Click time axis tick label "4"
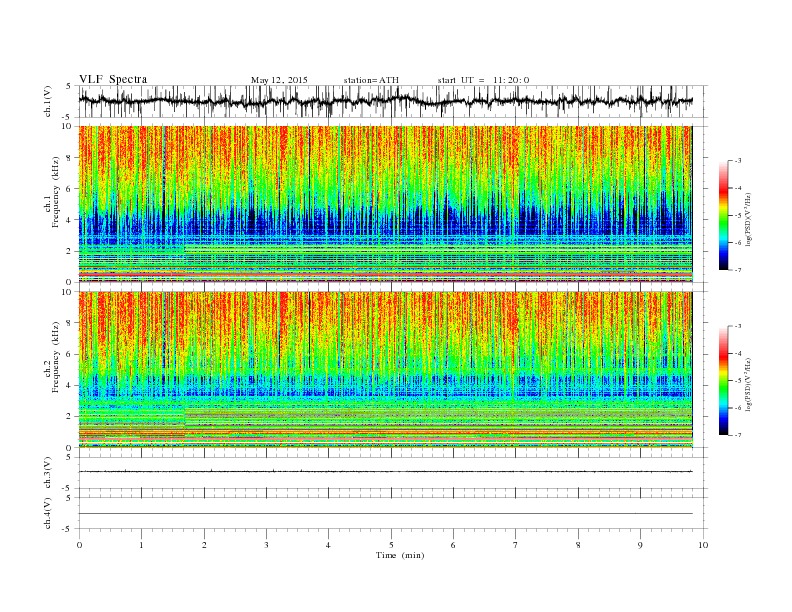The width and height of the screenshot is (792, 612). coord(328,545)
